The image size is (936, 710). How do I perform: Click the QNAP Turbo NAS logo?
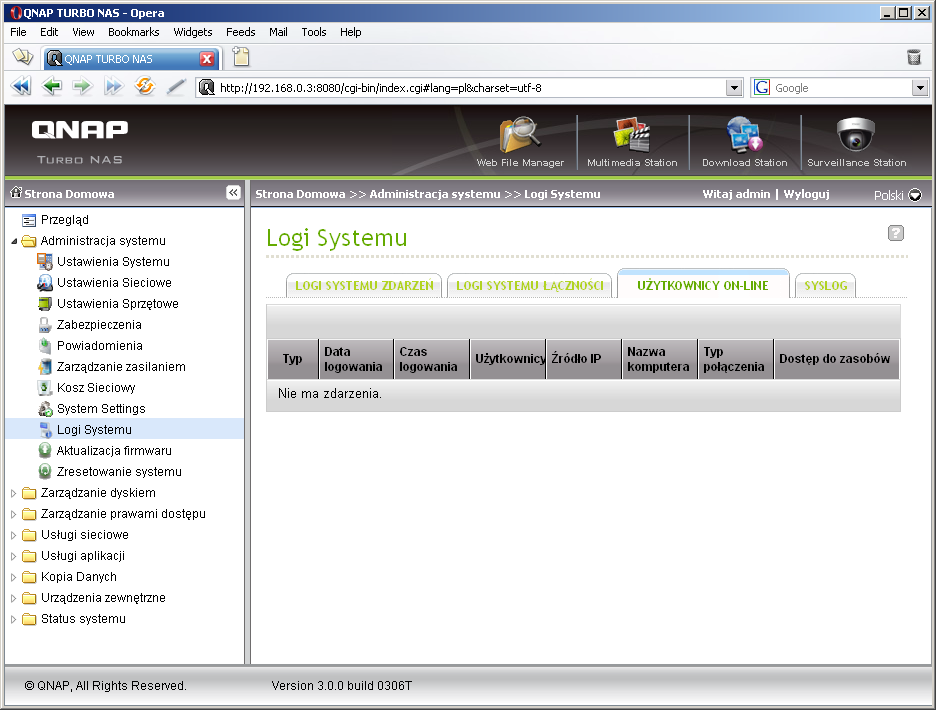click(79, 142)
